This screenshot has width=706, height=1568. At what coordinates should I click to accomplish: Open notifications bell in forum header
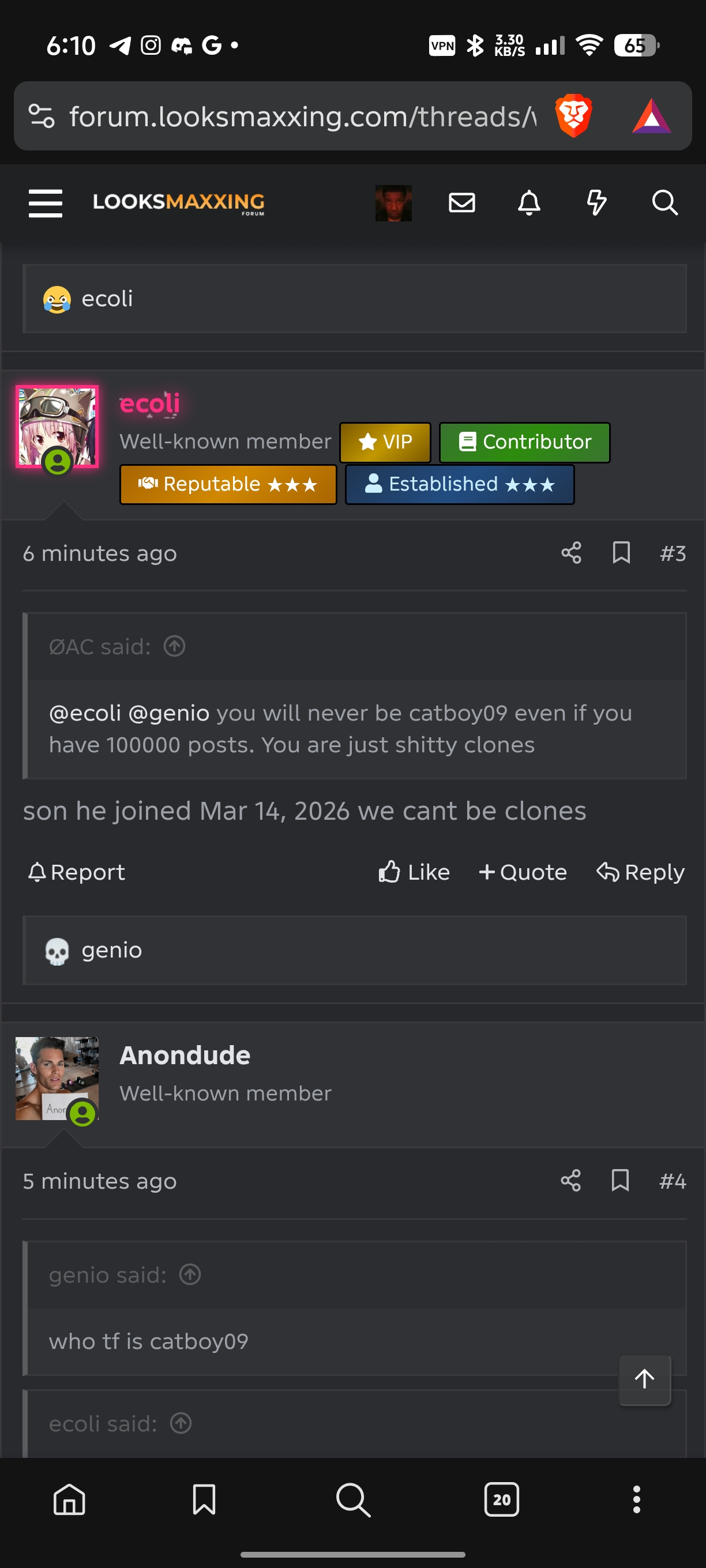click(x=529, y=203)
